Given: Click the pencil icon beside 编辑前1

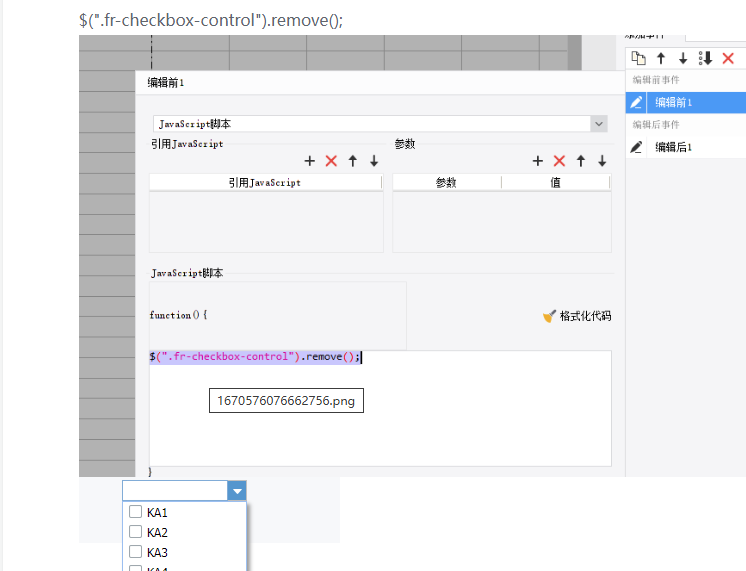Looking at the screenshot, I should tap(636, 102).
